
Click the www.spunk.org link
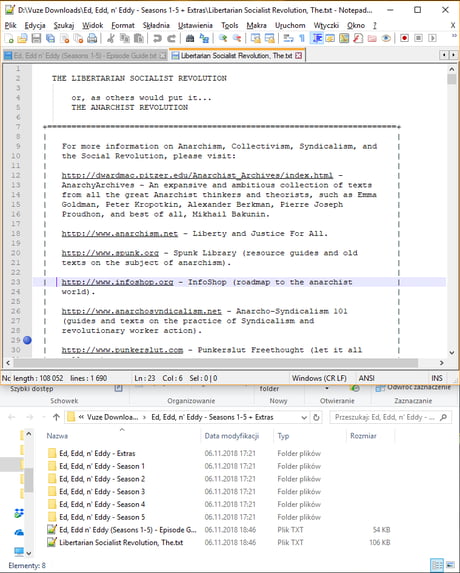(x=110, y=253)
